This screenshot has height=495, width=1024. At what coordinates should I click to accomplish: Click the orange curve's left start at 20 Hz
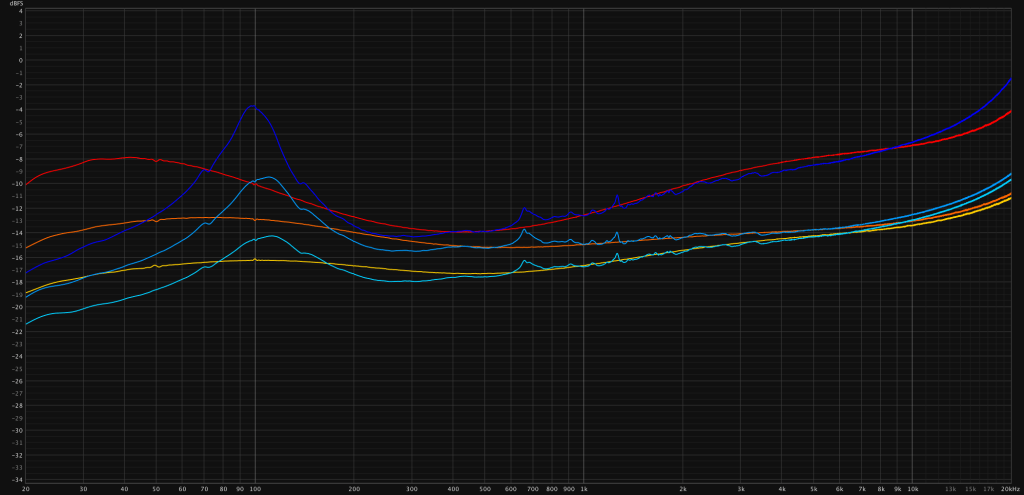point(26,247)
